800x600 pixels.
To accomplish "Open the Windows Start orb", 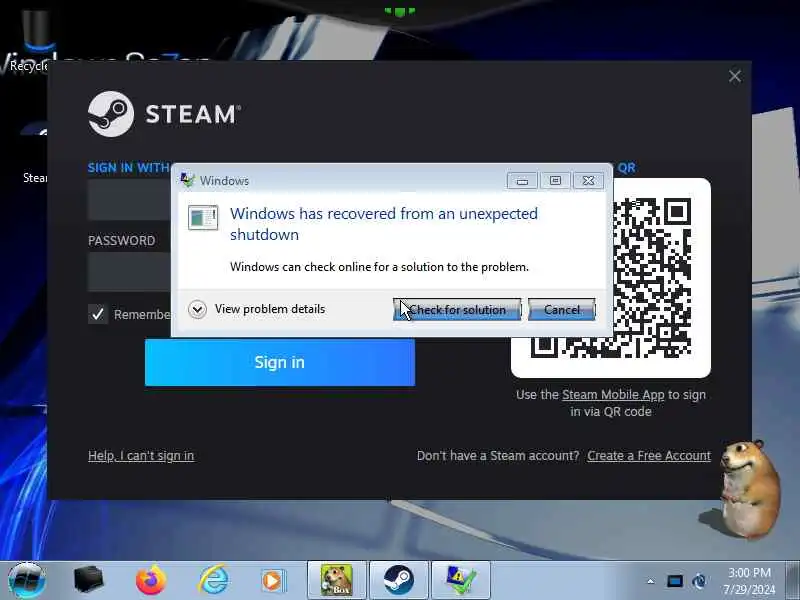I will point(27,580).
